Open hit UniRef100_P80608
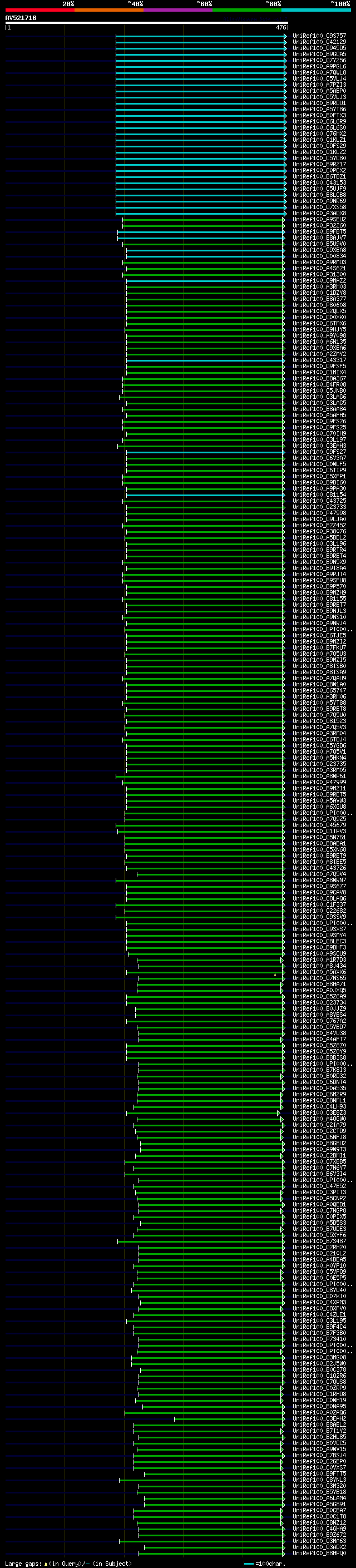The image size is (356, 1568). click(x=319, y=305)
